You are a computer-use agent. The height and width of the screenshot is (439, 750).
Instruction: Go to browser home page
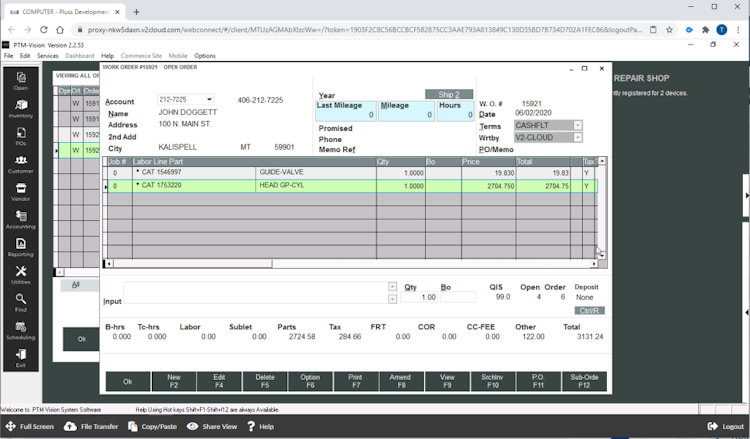60,30
